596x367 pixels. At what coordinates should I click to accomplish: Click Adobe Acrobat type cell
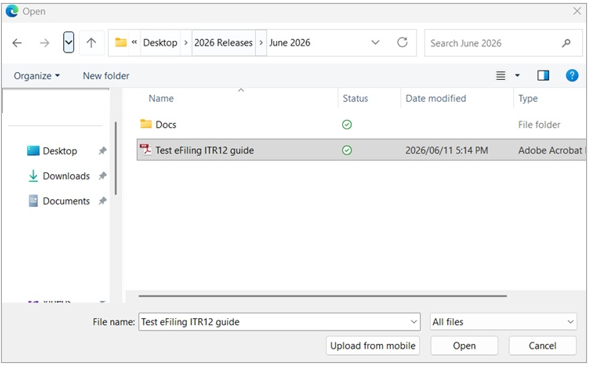pyautogui.click(x=552, y=150)
